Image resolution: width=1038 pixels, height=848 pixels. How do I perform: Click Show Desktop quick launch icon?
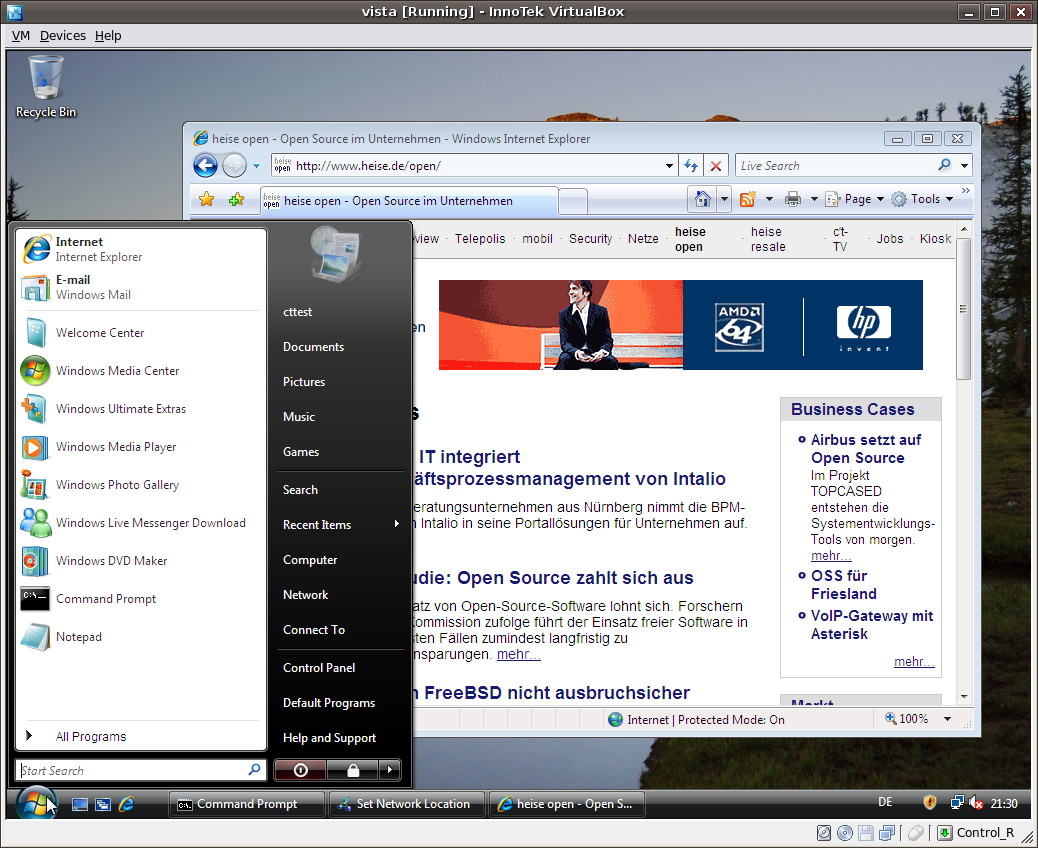(79, 804)
